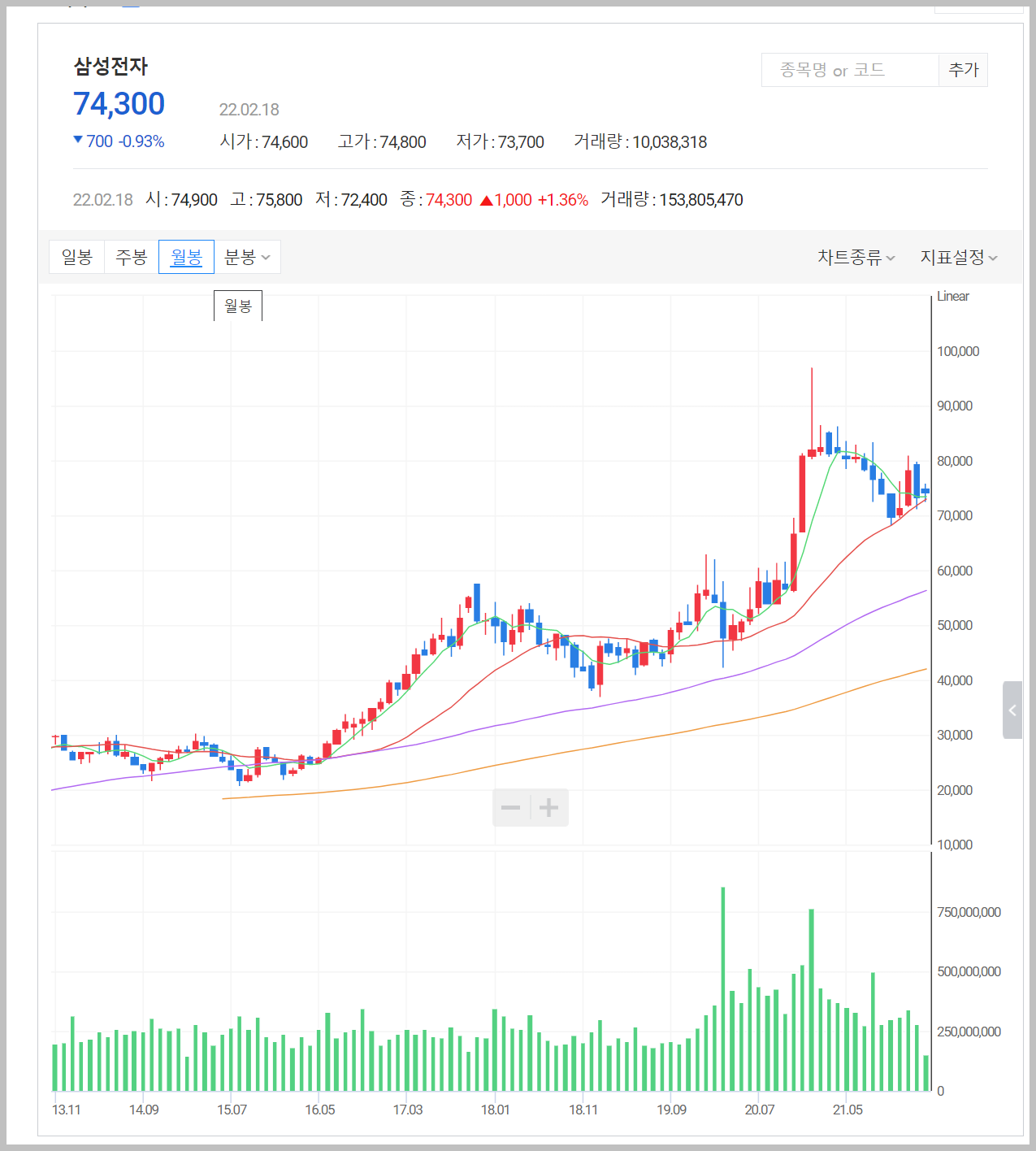Zoom out chart with minus icon

tap(511, 807)
